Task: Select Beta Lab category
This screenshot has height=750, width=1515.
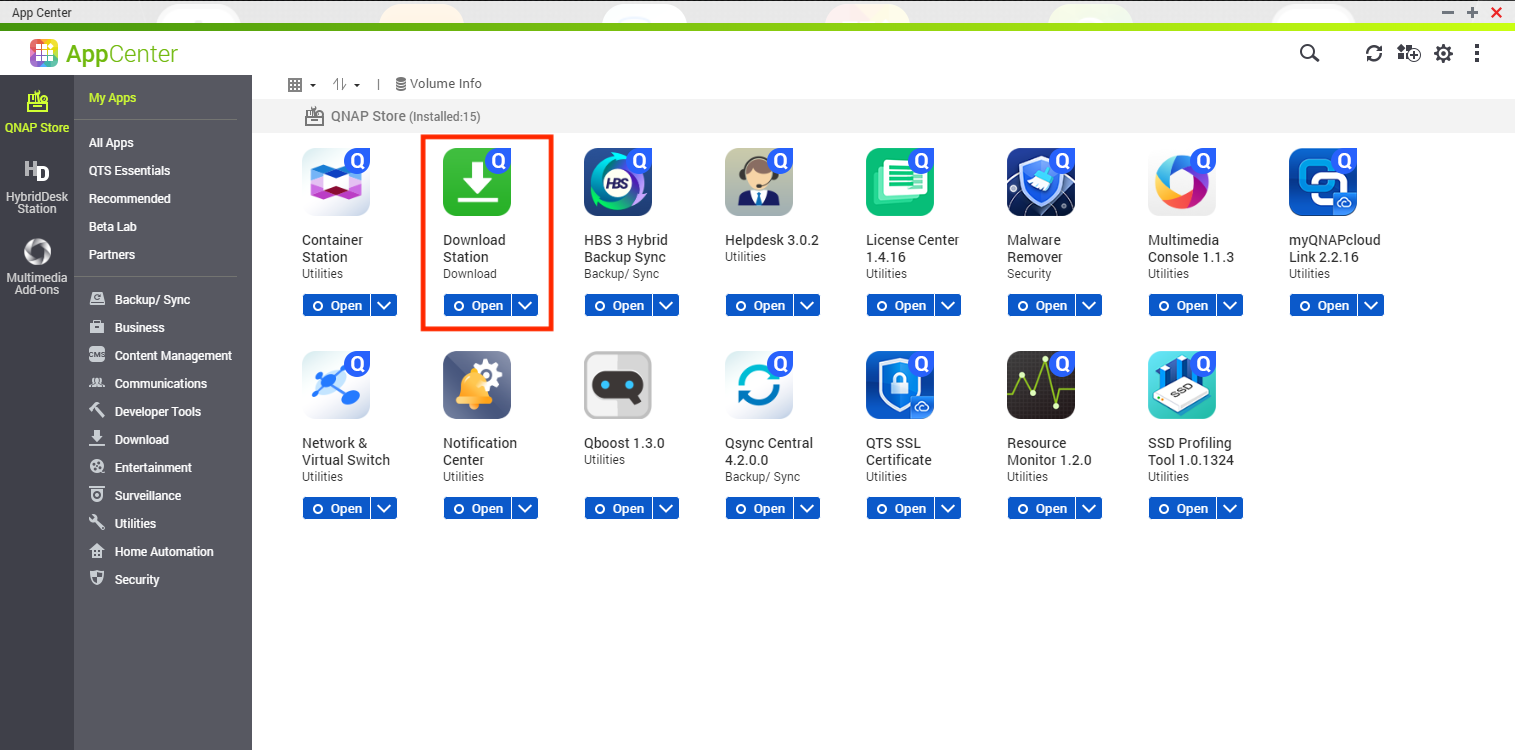Action: tap(112, 227)
